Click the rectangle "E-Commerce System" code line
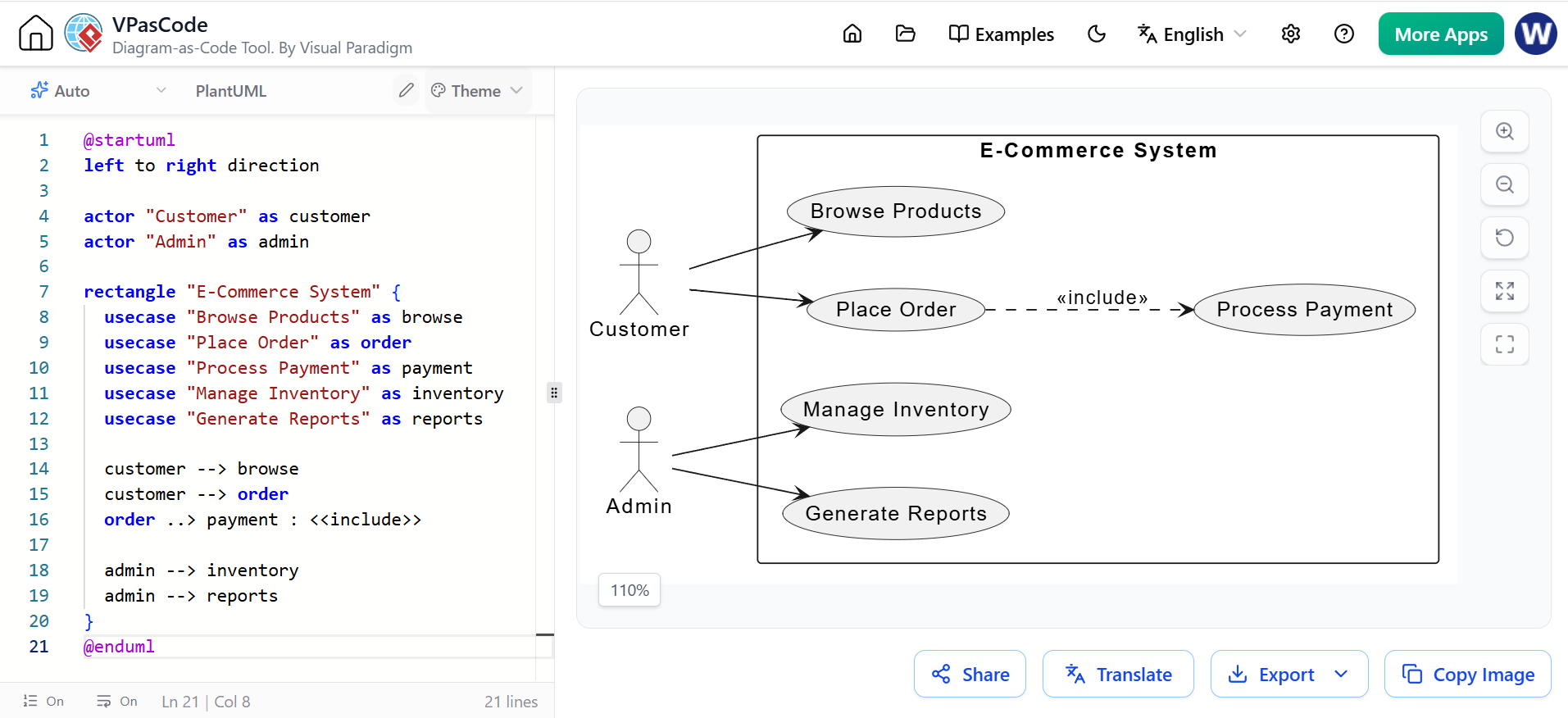Viewport: 1568px width, 718px height. pos(243,292)
